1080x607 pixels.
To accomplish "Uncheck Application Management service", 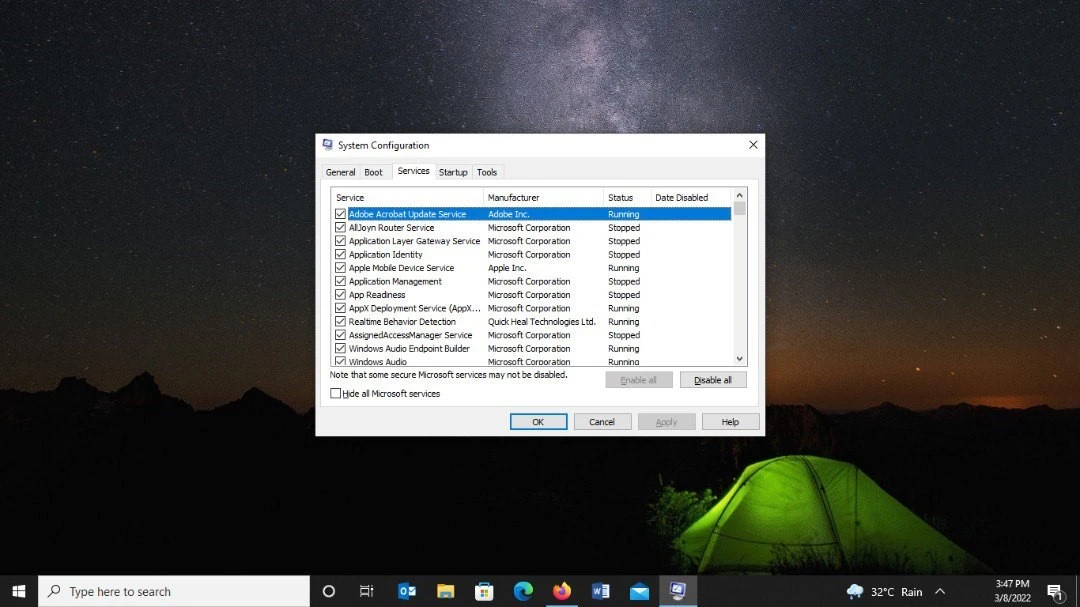I will [340, 281].
